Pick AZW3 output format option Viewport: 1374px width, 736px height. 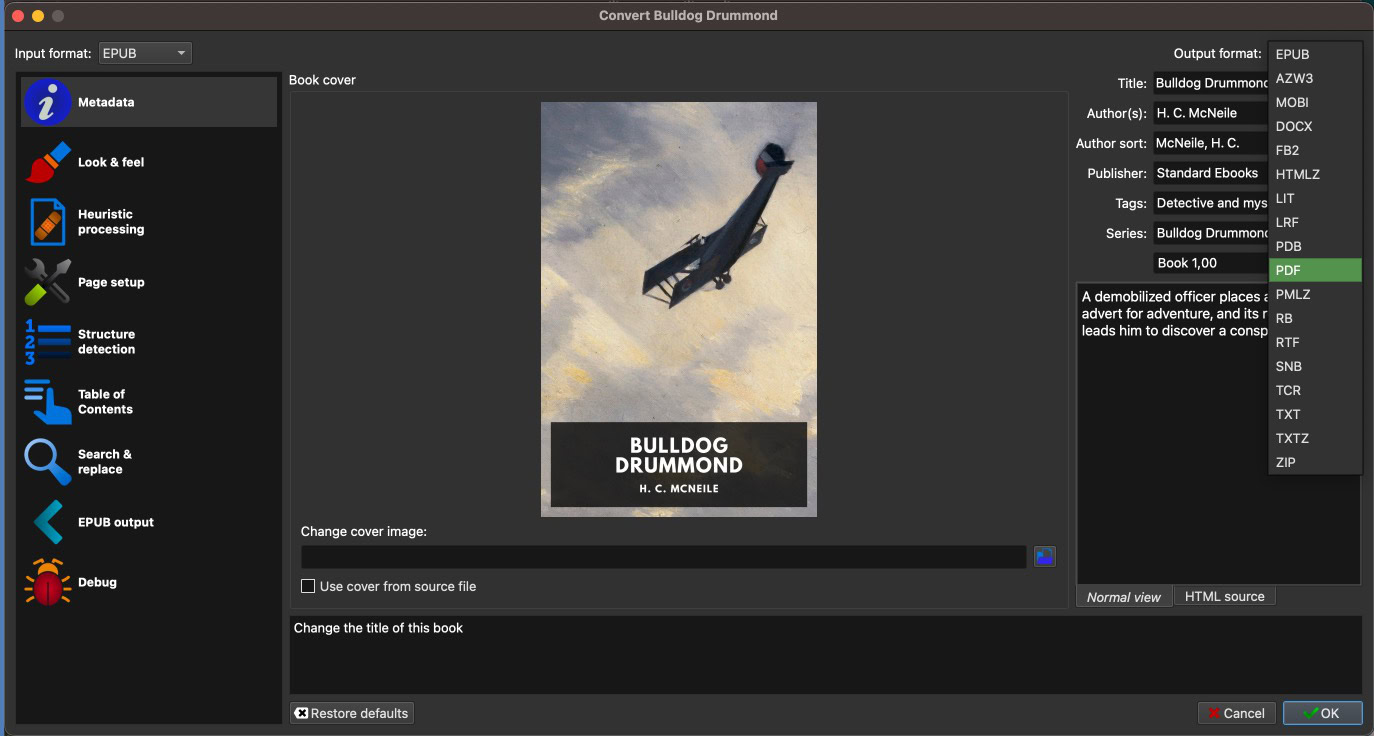pos(1314,78)
